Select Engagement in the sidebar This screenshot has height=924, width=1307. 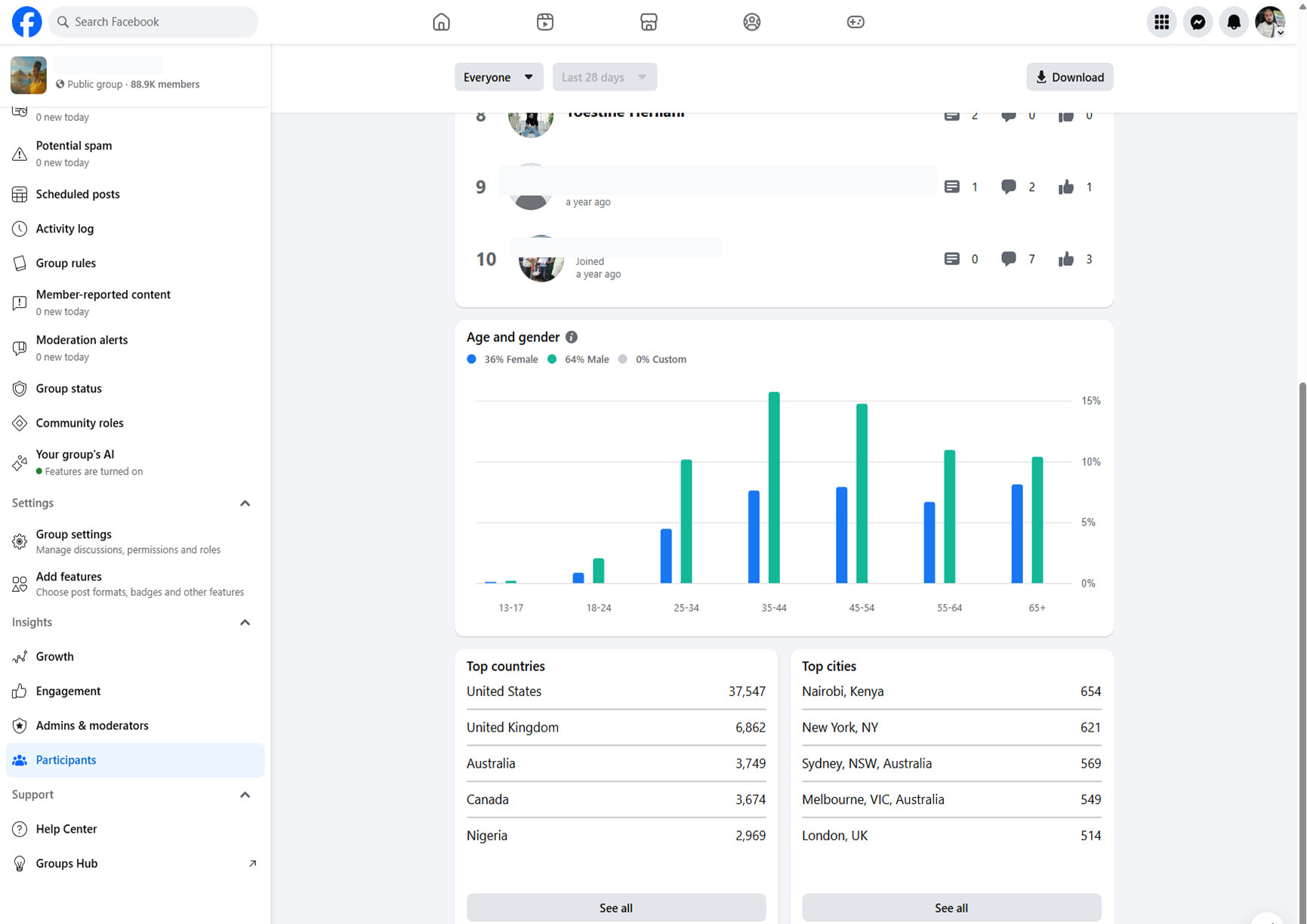tap(68, 691)
